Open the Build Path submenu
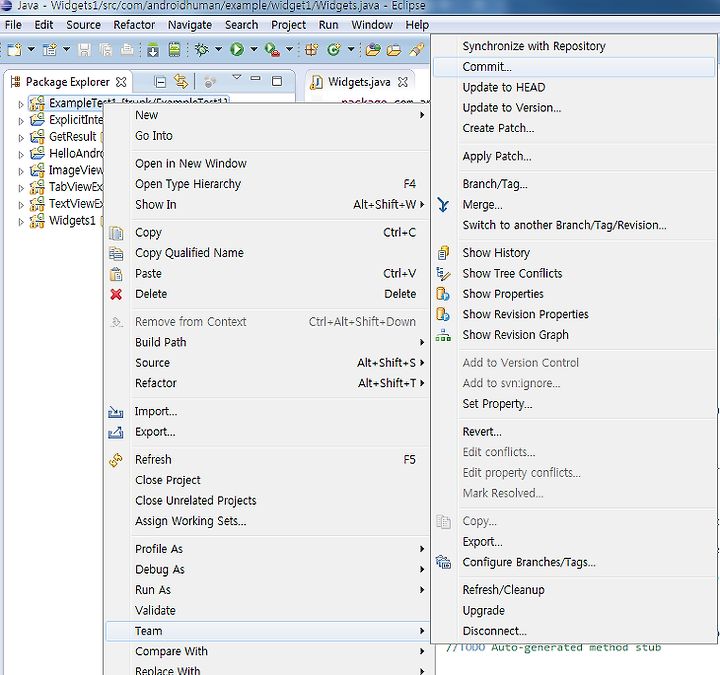The height and width of the screenshot is (675, 720). pyautogui.click(x=267, y=343)
